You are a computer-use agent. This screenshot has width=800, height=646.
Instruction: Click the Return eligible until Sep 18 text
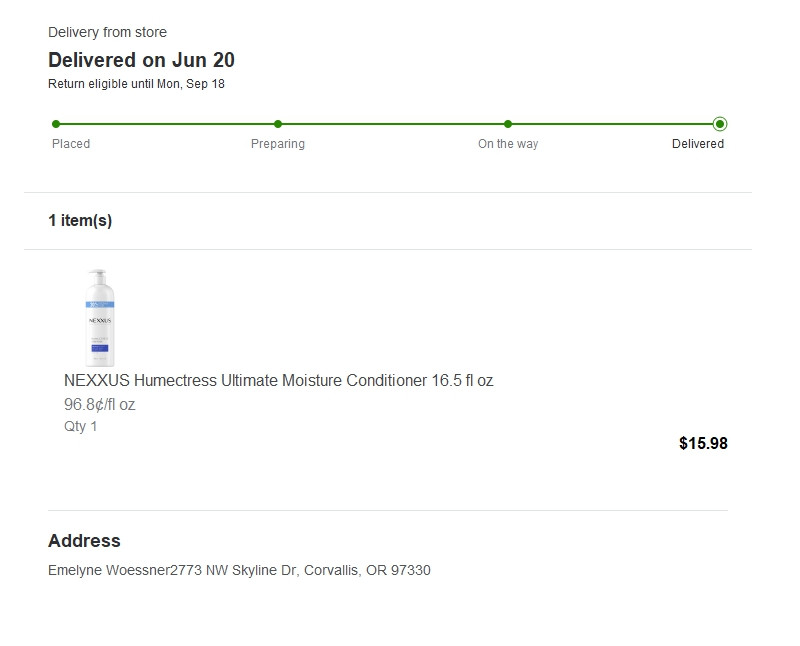point(136,84)
